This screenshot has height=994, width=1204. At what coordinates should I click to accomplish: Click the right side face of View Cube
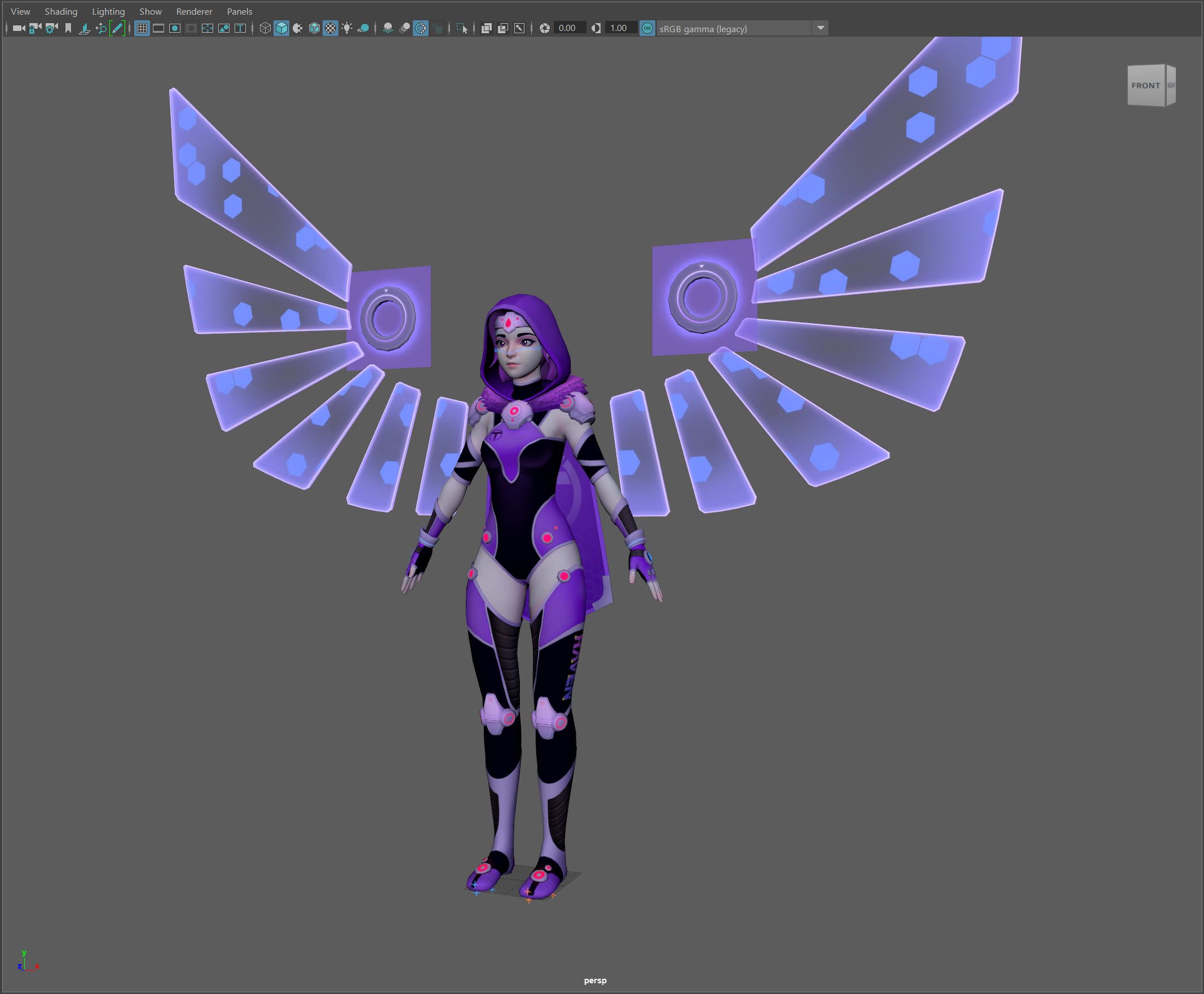[x=1171, y=85]
